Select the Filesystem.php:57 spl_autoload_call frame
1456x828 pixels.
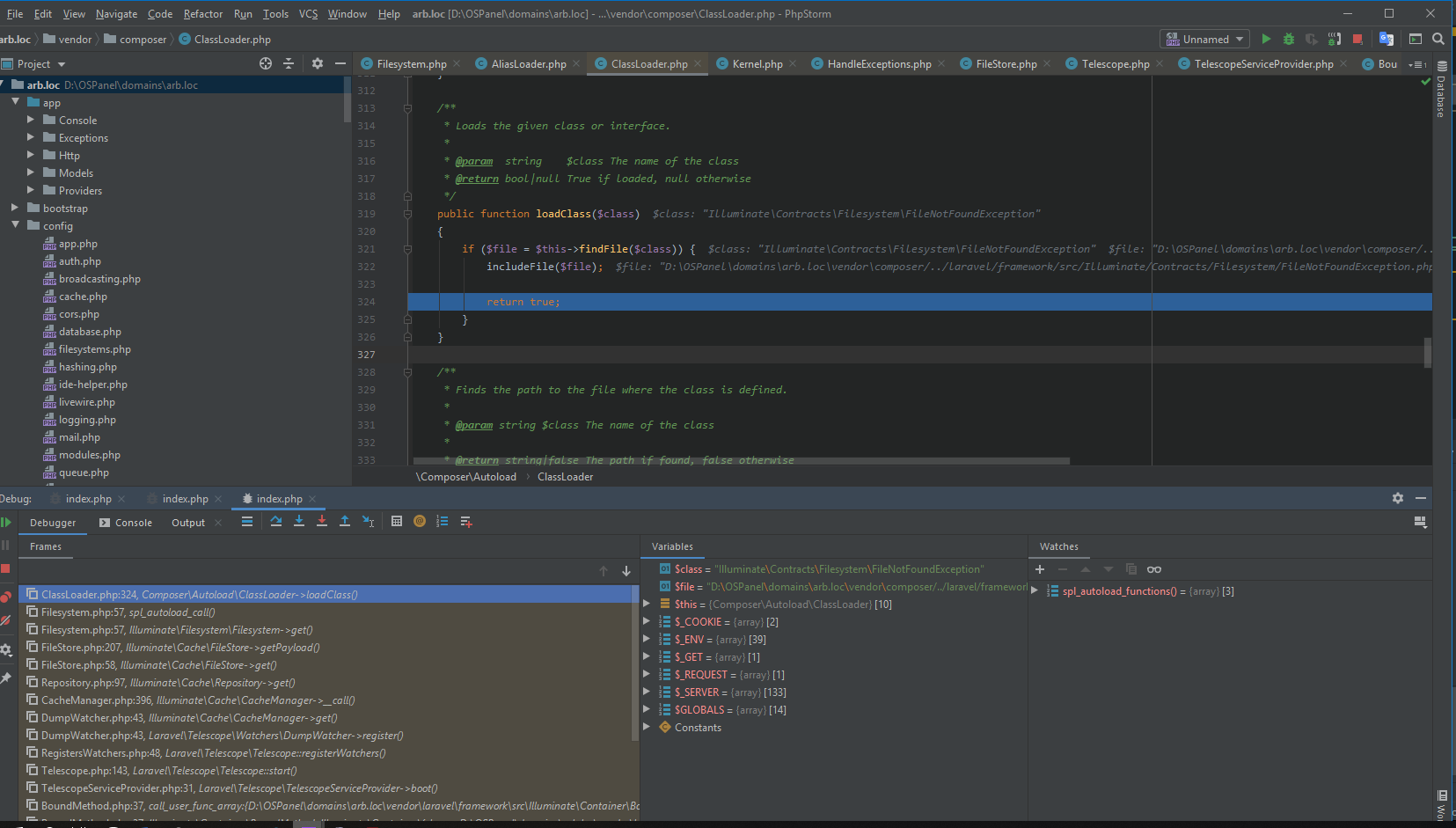pos(128,612)
